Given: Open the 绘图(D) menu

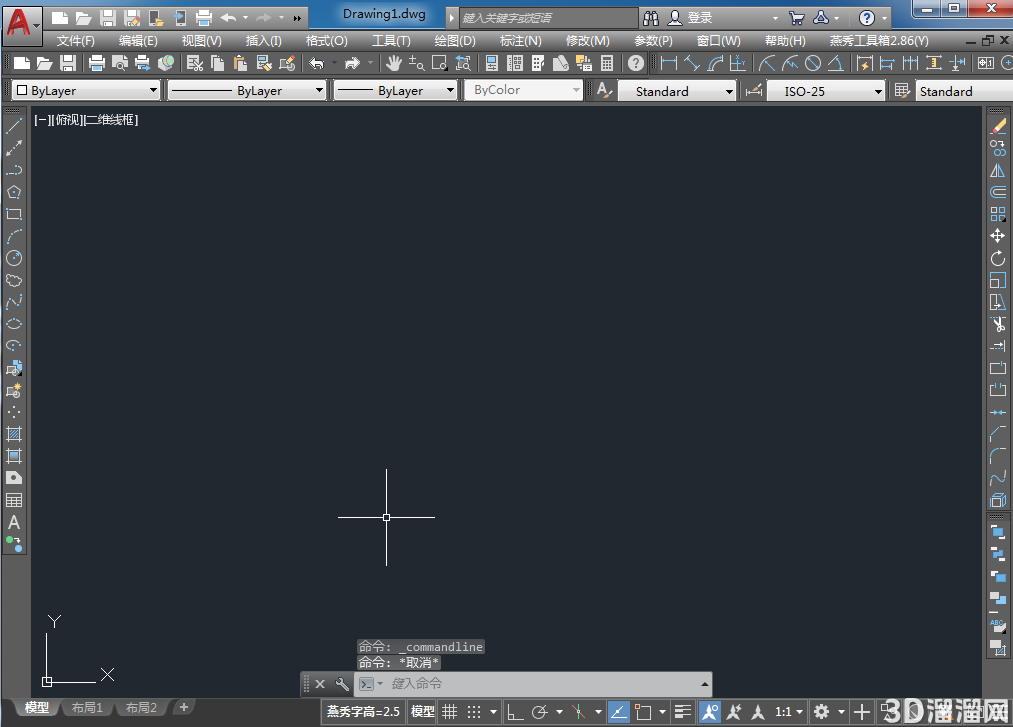Looking at the screenshot, I should 455,41.
